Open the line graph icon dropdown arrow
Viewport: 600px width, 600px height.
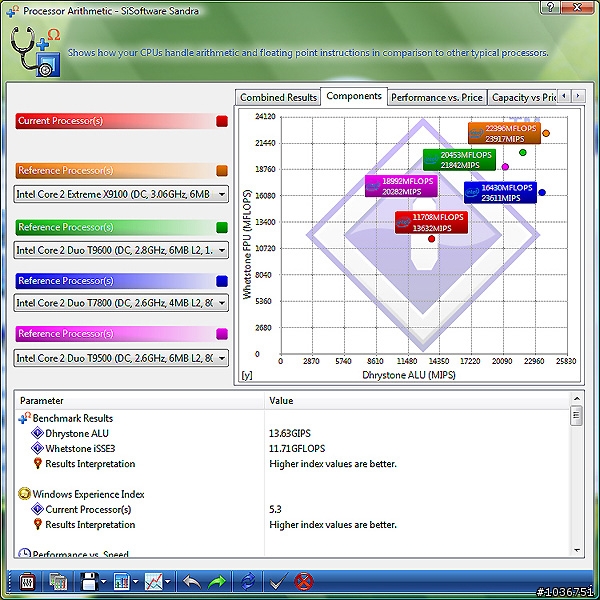[x=168, y=582]
